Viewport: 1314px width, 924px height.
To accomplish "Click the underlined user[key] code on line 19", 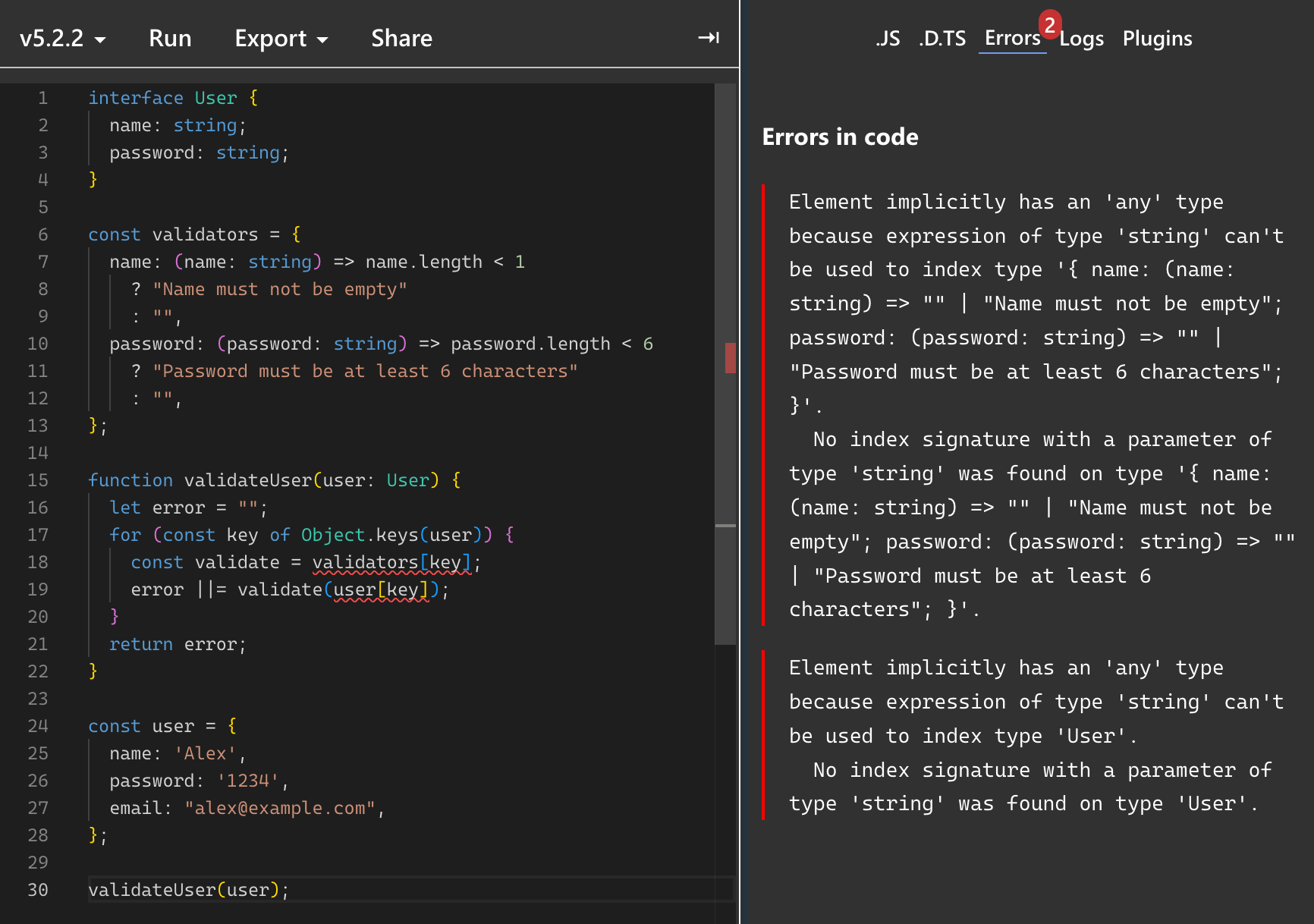I will (x=380, y=589).
